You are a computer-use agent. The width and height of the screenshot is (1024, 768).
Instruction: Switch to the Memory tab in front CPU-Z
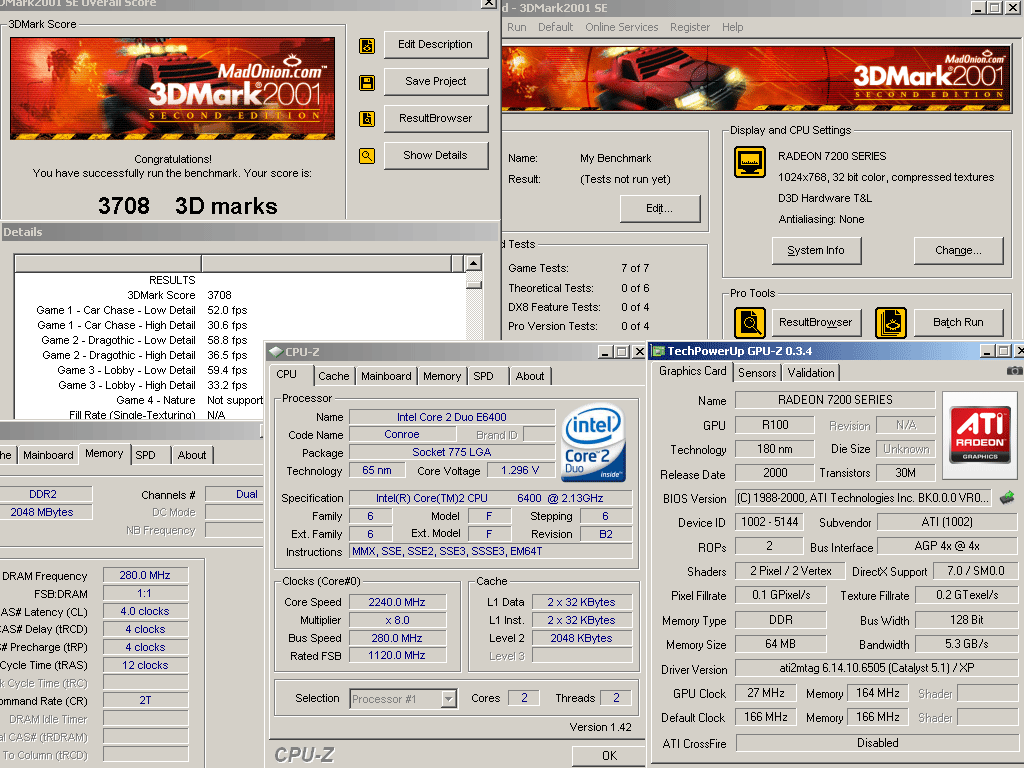[442, 376]
